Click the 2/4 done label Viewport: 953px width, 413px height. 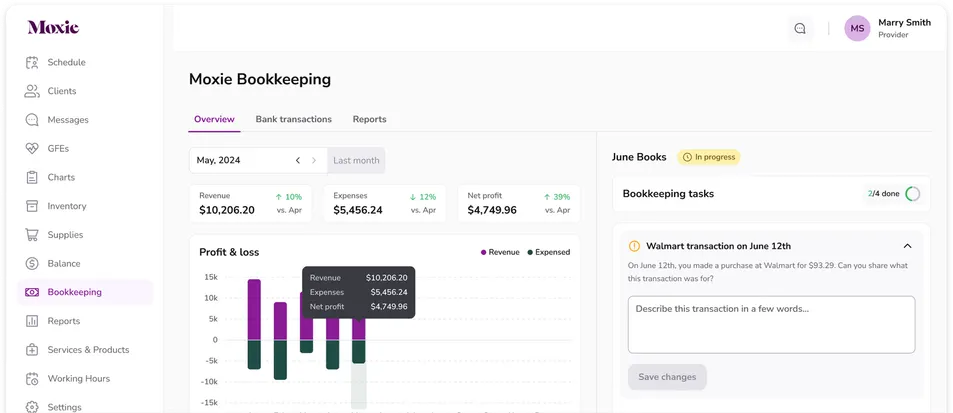click(x=883, y=194)
